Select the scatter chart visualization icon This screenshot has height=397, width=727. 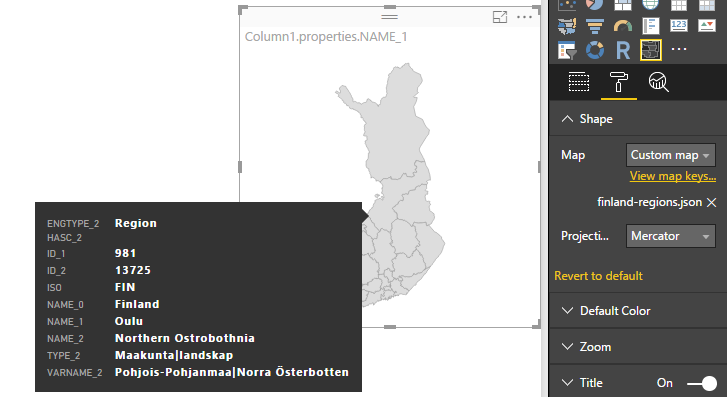coord(567,5)
